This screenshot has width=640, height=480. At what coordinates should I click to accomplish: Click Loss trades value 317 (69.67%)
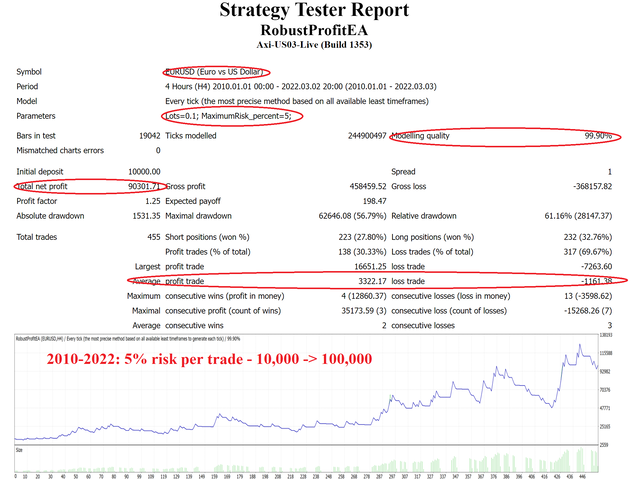[x=588, y=251]
